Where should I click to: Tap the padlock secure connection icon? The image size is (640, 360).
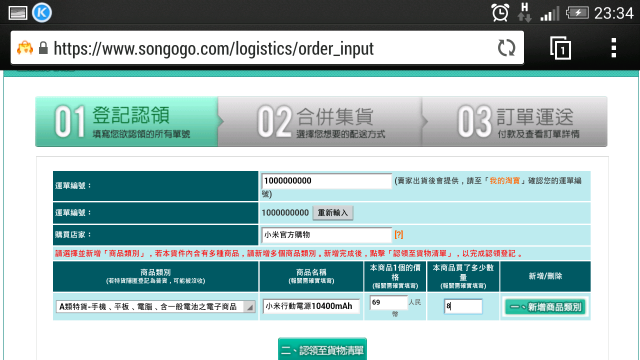pos(43,48)
